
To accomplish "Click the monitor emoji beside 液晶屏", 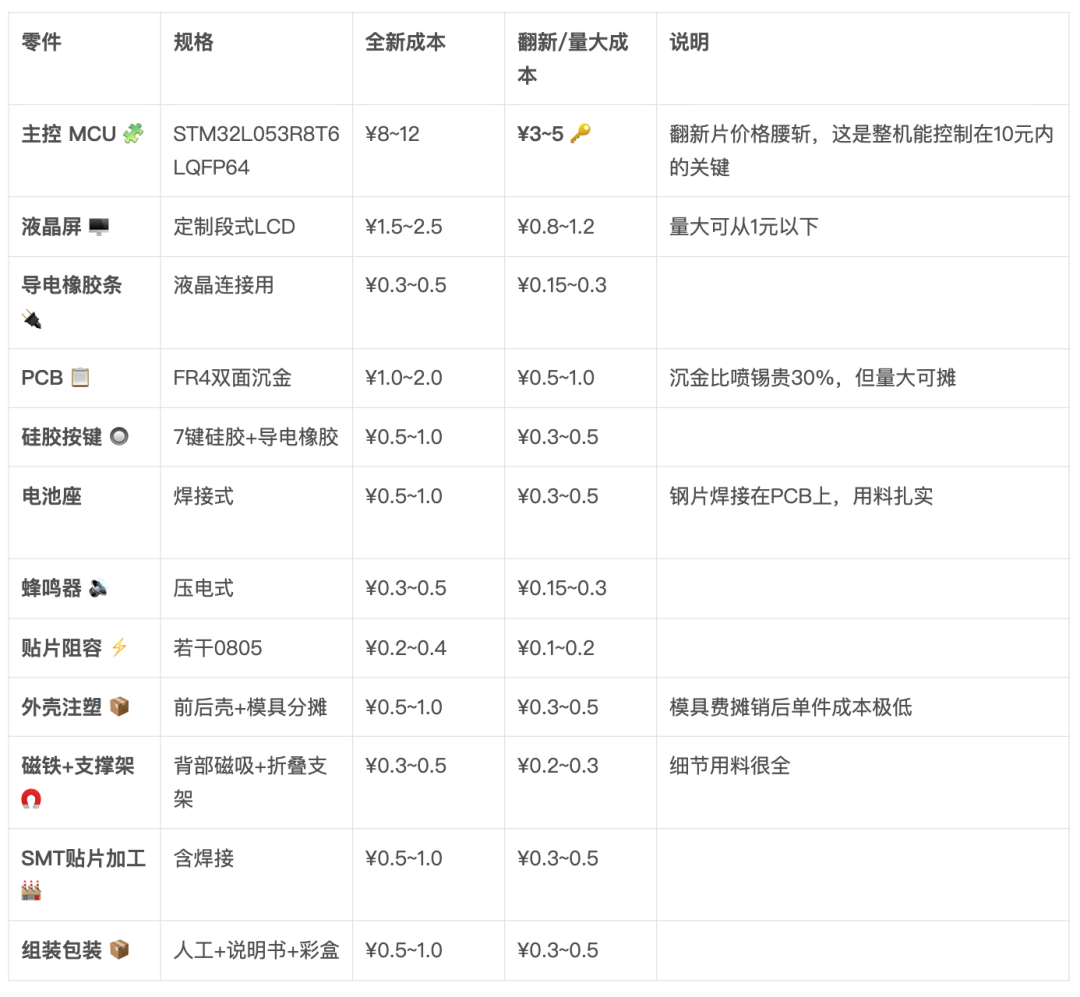I will (99, 226).
